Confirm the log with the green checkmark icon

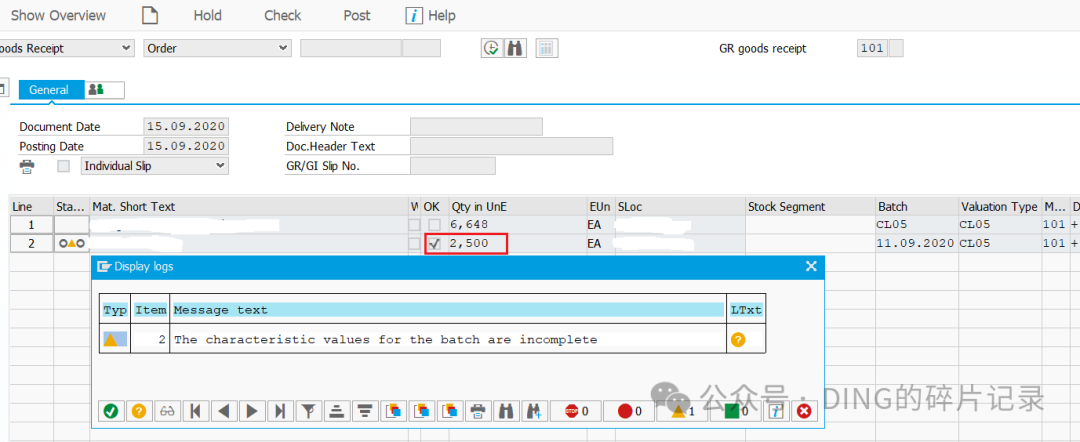coord(110,411)
